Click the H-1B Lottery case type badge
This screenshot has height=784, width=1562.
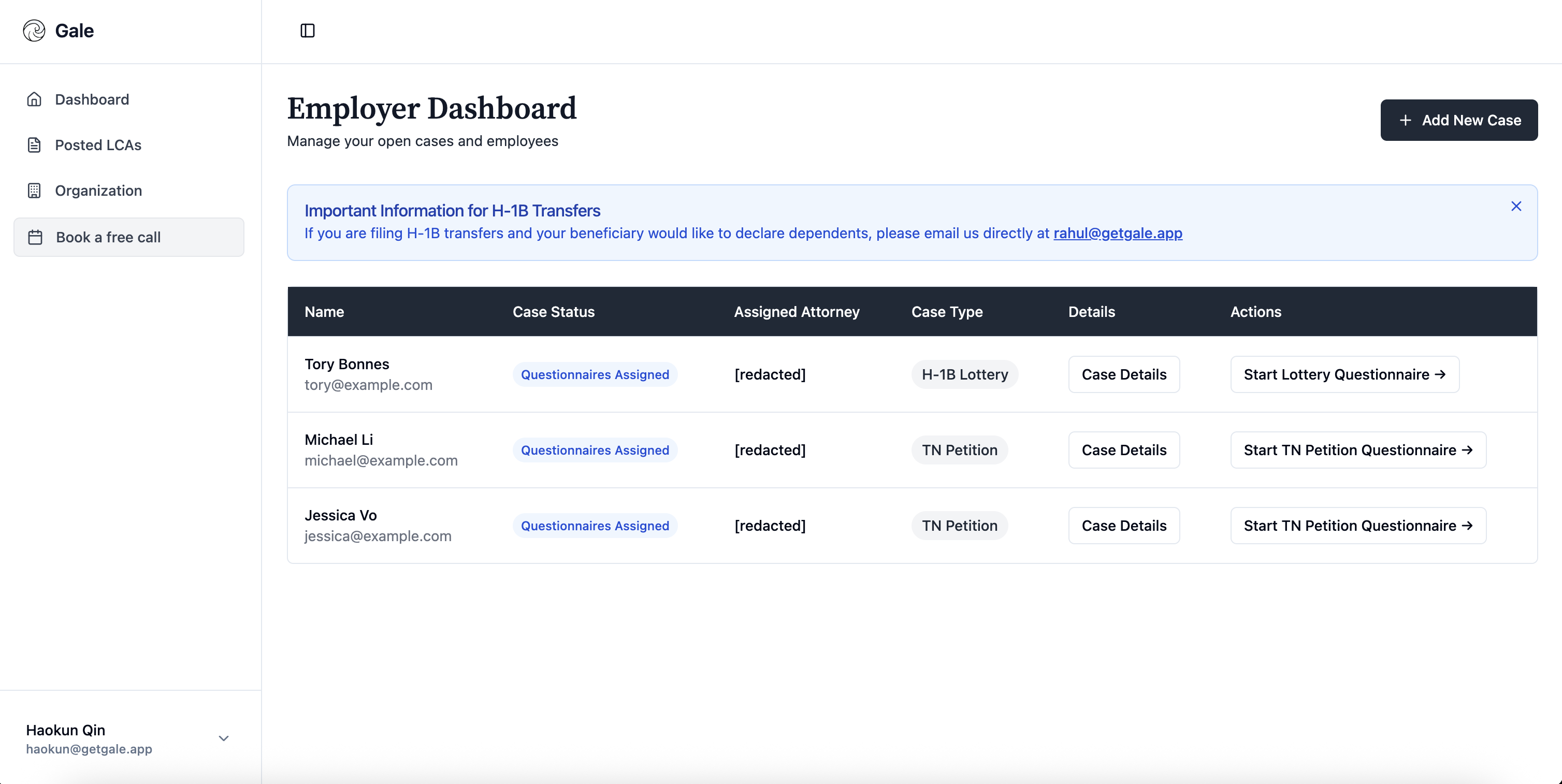(964, 374)
